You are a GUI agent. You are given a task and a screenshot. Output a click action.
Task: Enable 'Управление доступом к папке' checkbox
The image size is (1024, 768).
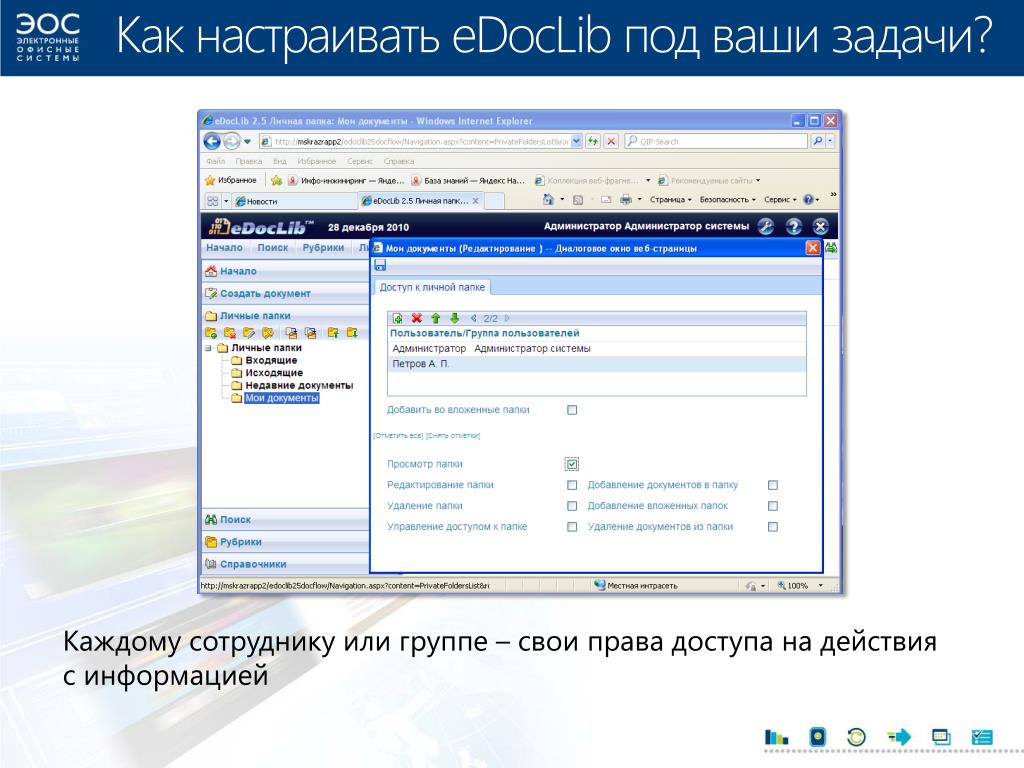point(572,527)
